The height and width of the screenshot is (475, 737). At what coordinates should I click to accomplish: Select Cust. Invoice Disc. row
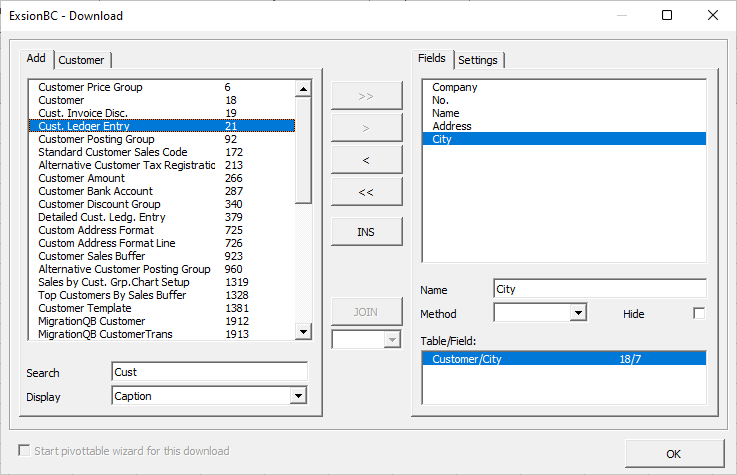click(162, 113)
